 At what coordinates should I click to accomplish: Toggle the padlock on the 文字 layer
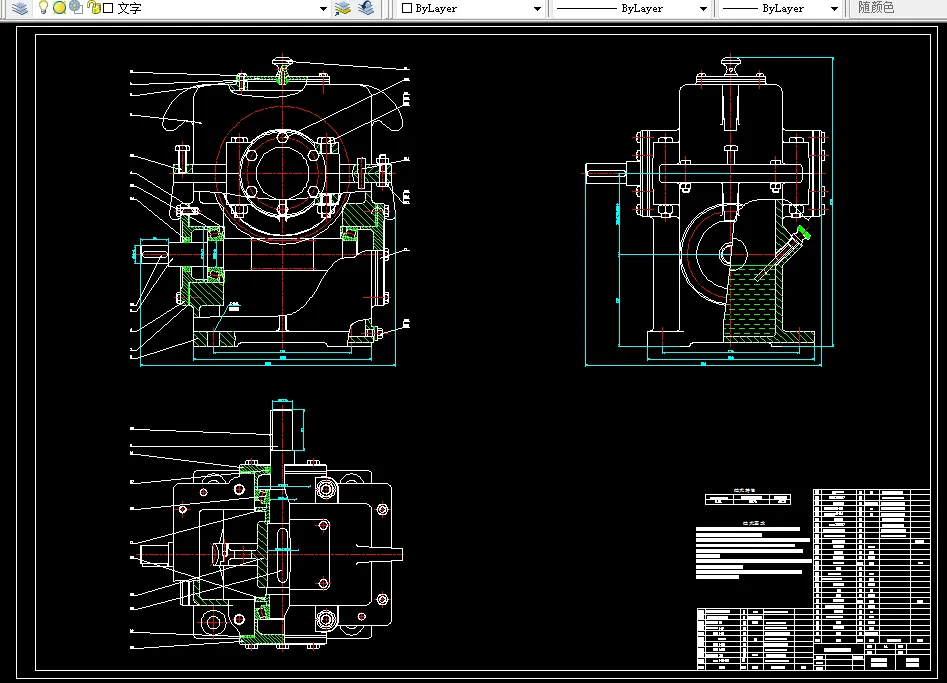click(94, 8)
